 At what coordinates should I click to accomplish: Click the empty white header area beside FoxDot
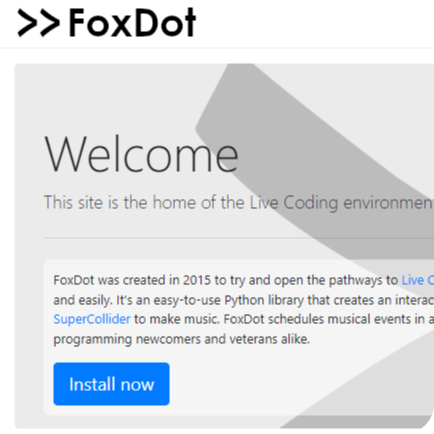(313, 23)
